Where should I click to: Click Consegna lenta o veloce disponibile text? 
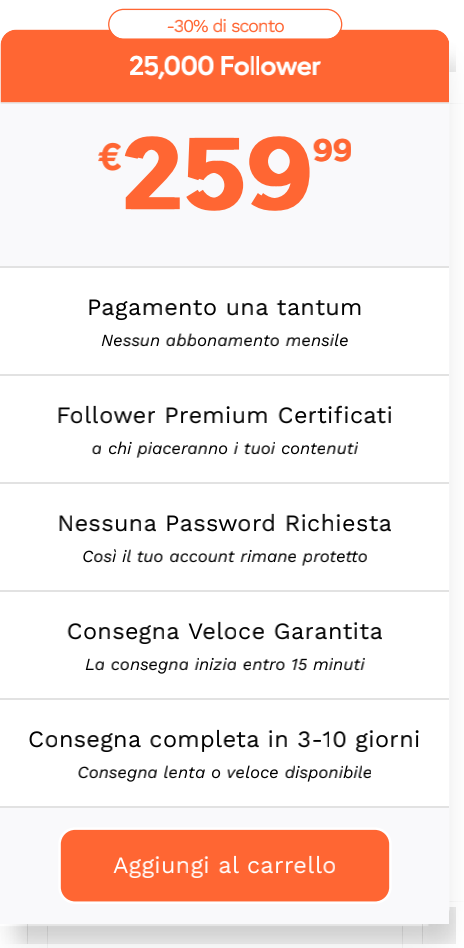(224, 773)
